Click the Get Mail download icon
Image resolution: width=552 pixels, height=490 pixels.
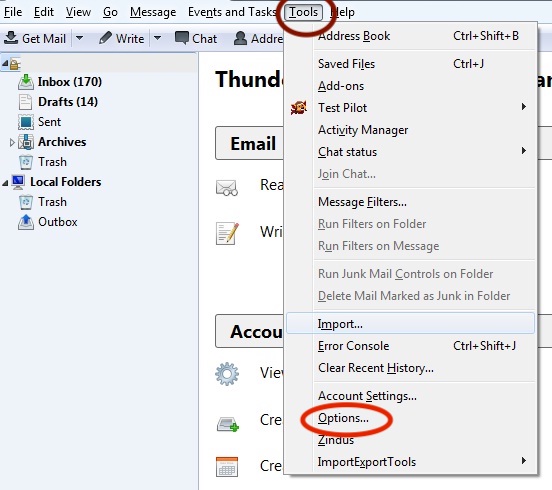click(x=11, y=38)
